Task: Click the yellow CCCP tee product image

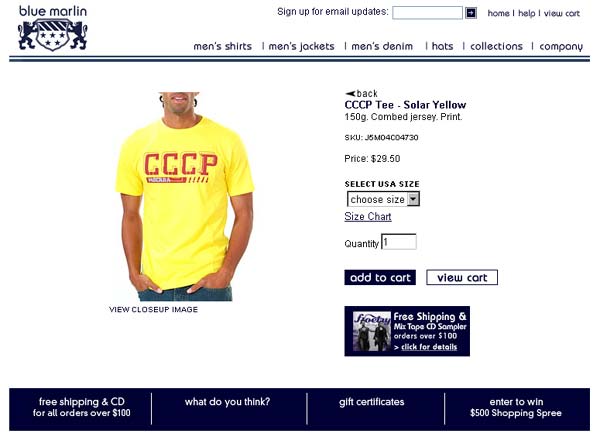Action: pos(184,196)
